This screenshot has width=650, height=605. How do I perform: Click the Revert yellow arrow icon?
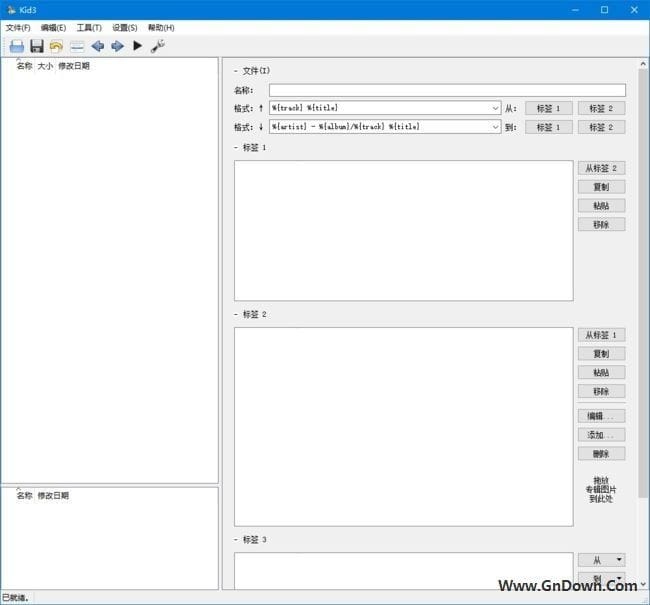coord(57,46)
